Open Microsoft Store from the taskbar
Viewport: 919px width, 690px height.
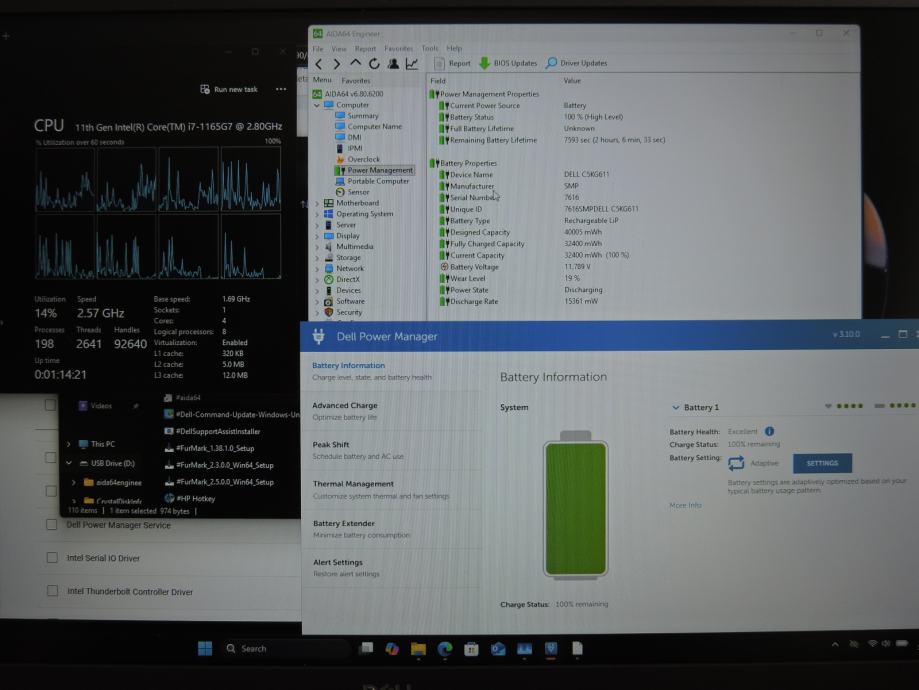pos(471,648)
